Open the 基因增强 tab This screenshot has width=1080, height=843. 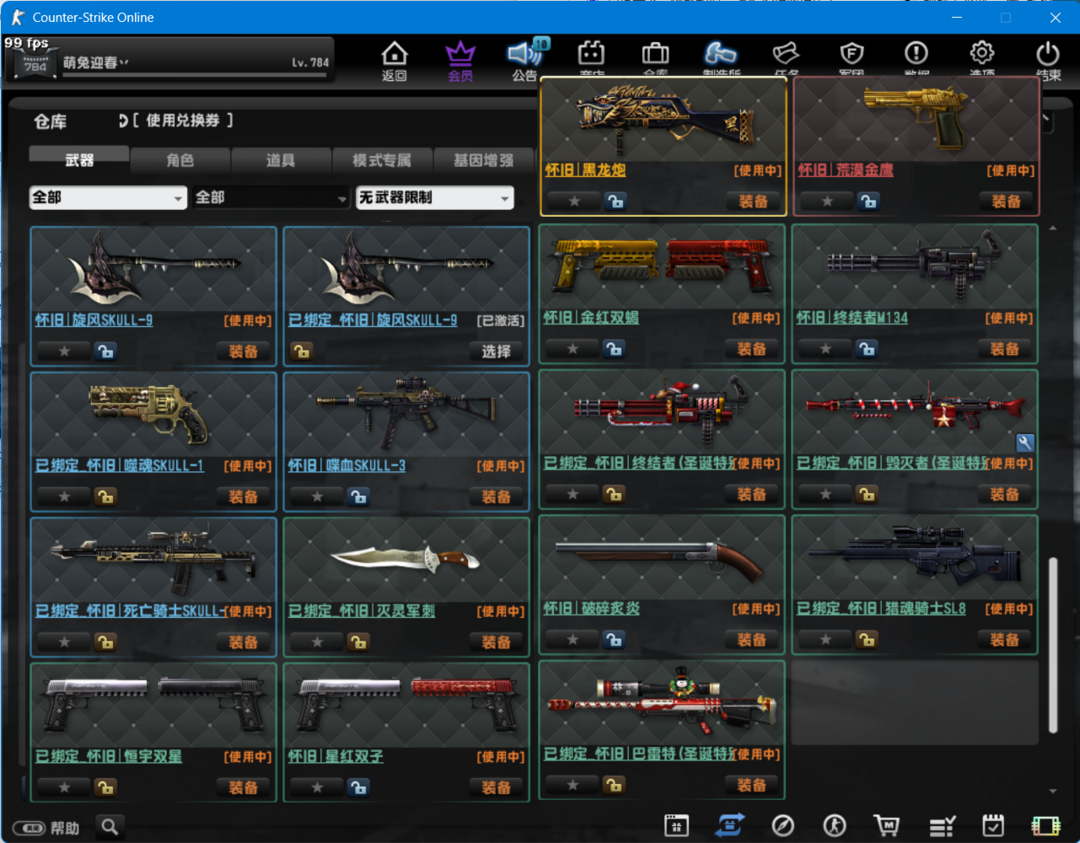(x=484, y=160)
